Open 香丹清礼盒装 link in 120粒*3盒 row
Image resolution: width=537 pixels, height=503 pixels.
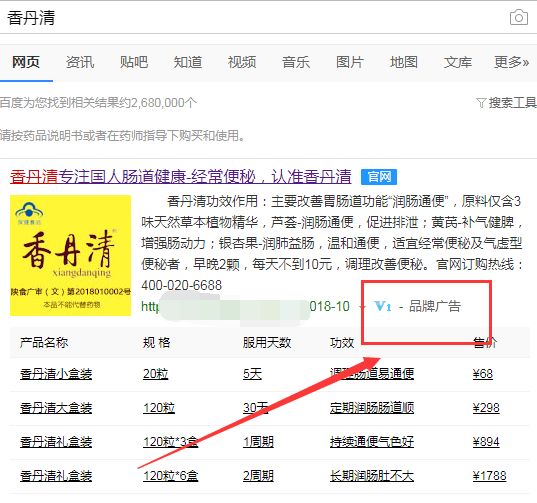point(56,441)
